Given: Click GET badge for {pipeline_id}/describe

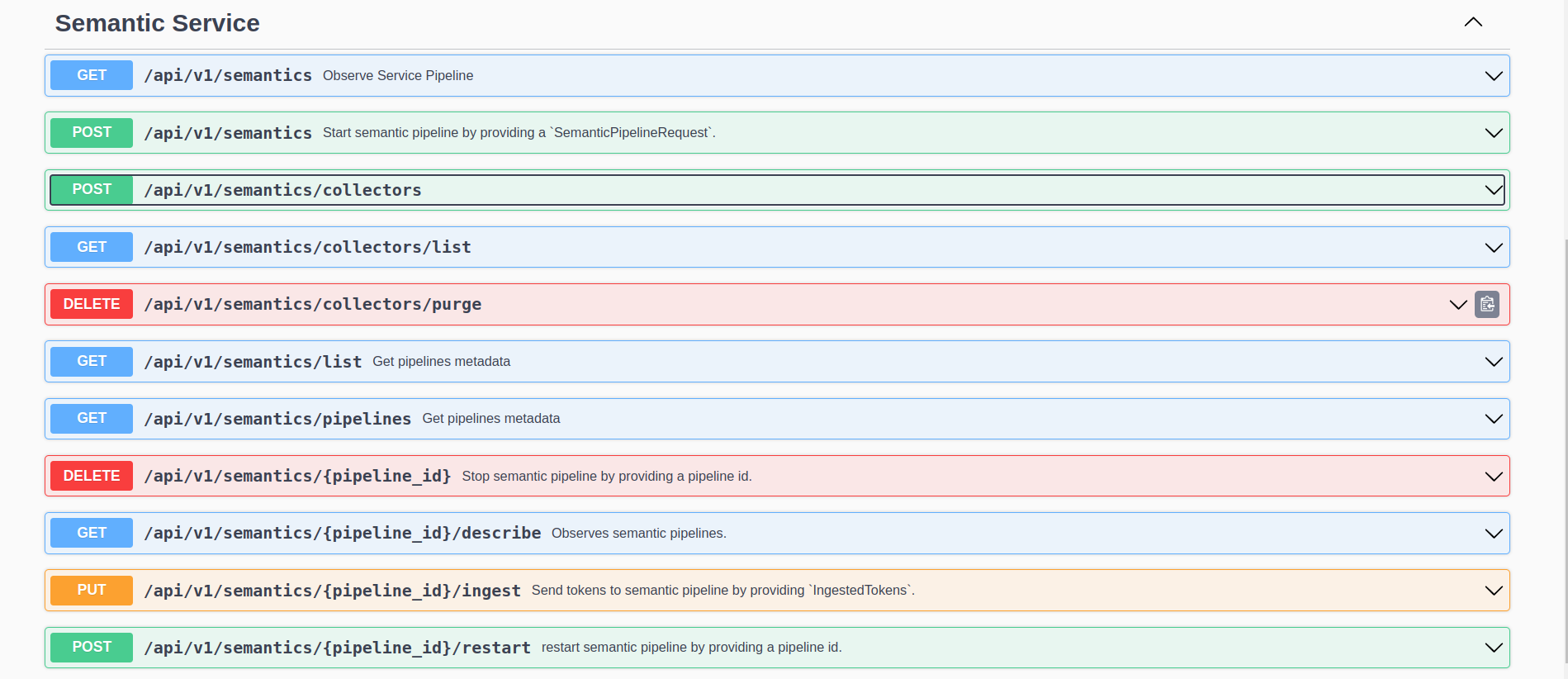Looking at the screenshot, I should [92, 533].
